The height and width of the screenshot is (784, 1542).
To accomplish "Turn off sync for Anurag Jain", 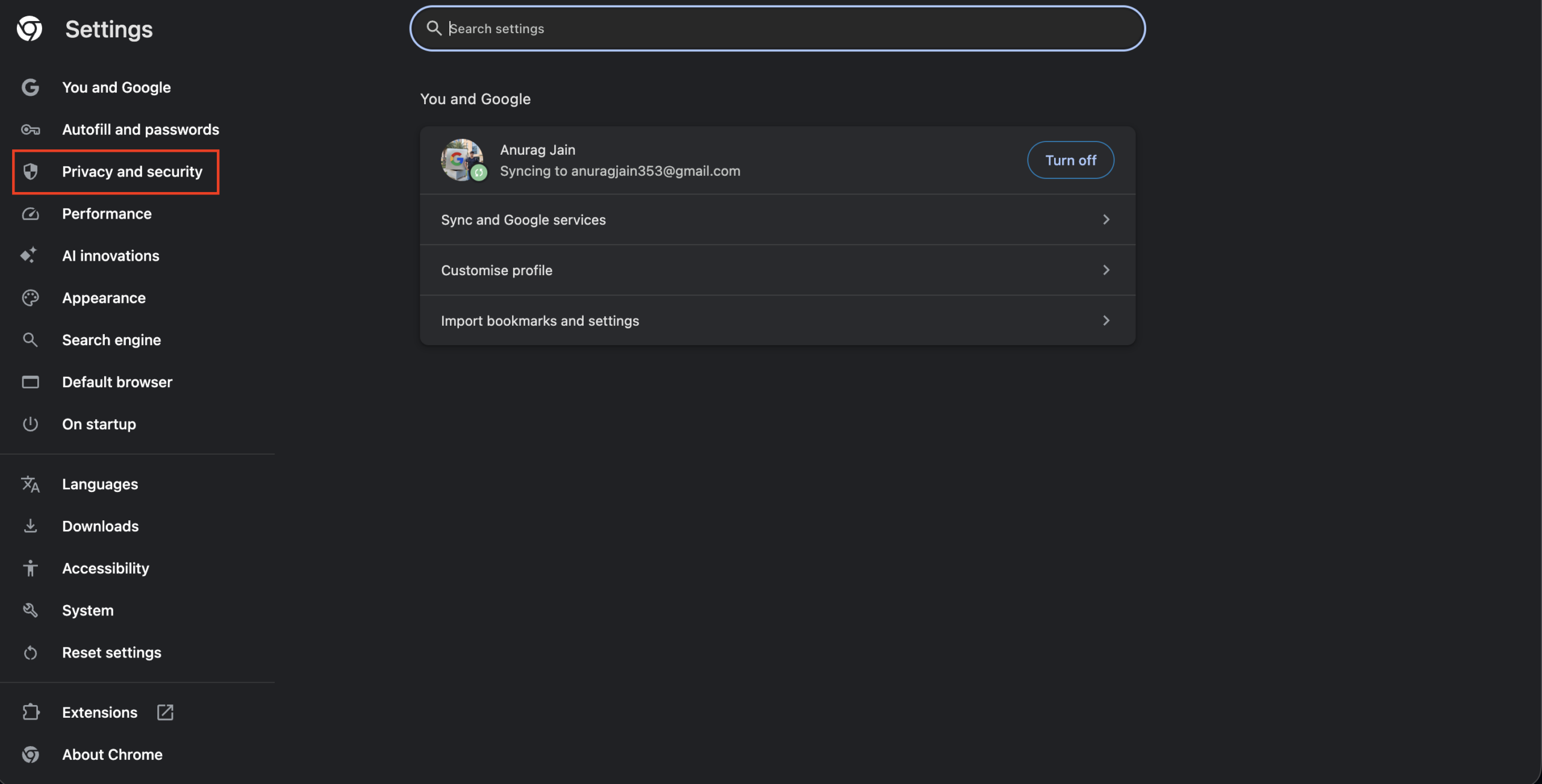I will [1070, 160].
